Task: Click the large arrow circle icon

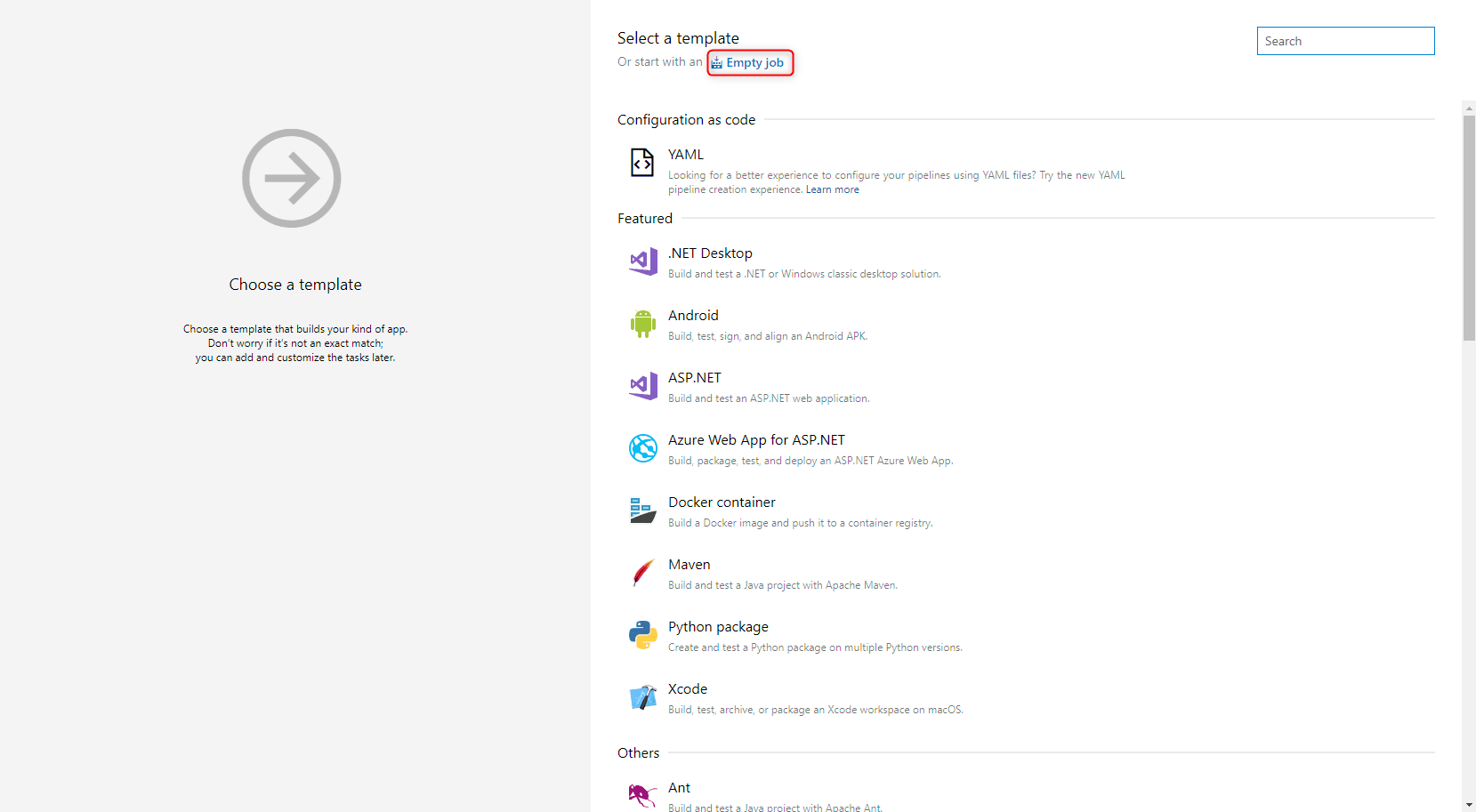Action: pyautogui.click(x=292, y=178)
